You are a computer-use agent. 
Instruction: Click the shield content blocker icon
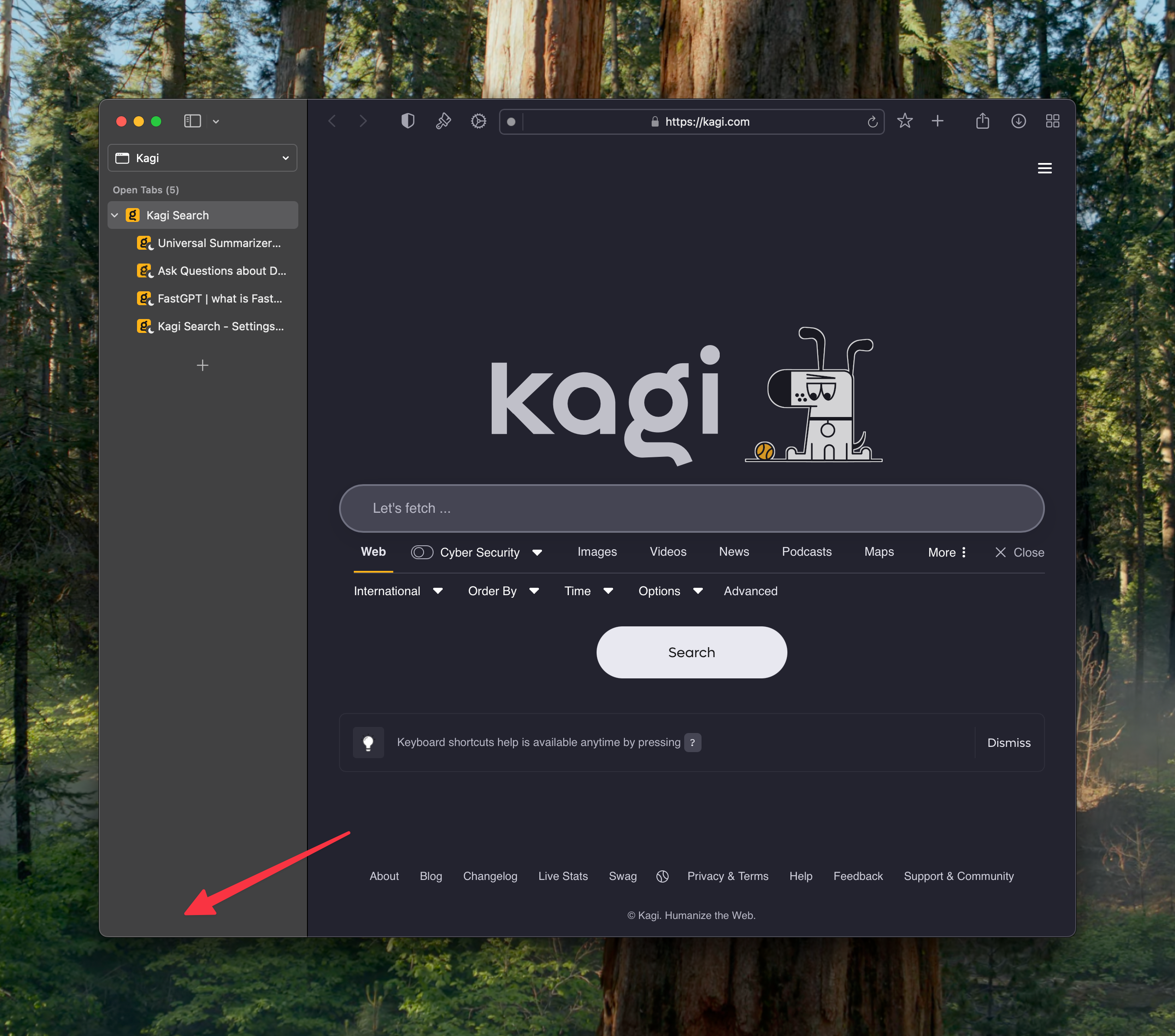(x=408, y=121)
